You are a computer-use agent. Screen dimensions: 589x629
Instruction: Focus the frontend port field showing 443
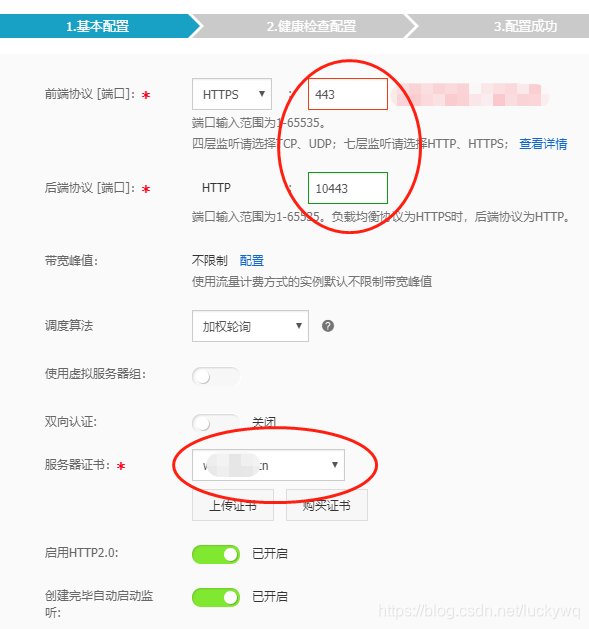[x=348, y=94]
